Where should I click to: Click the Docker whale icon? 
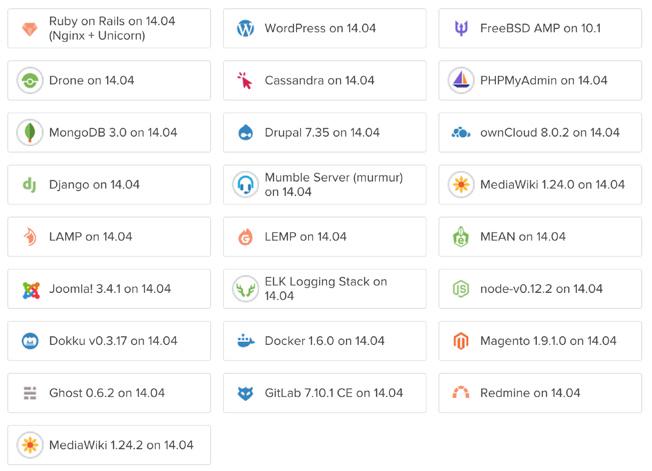pyautogui.click(x=245, y=341)
